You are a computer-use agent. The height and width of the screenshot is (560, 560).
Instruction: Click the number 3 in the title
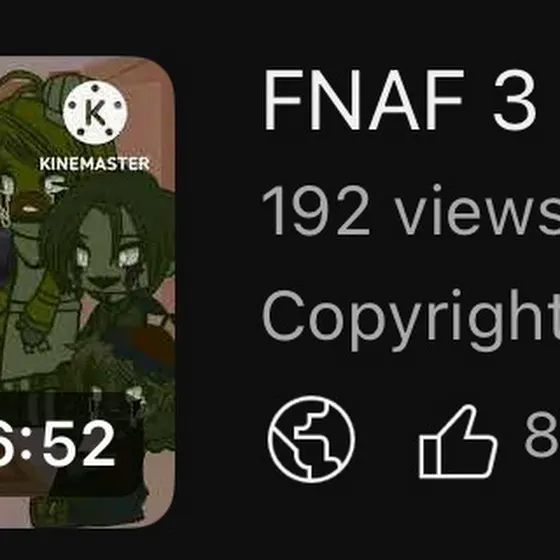coord(515,100)
